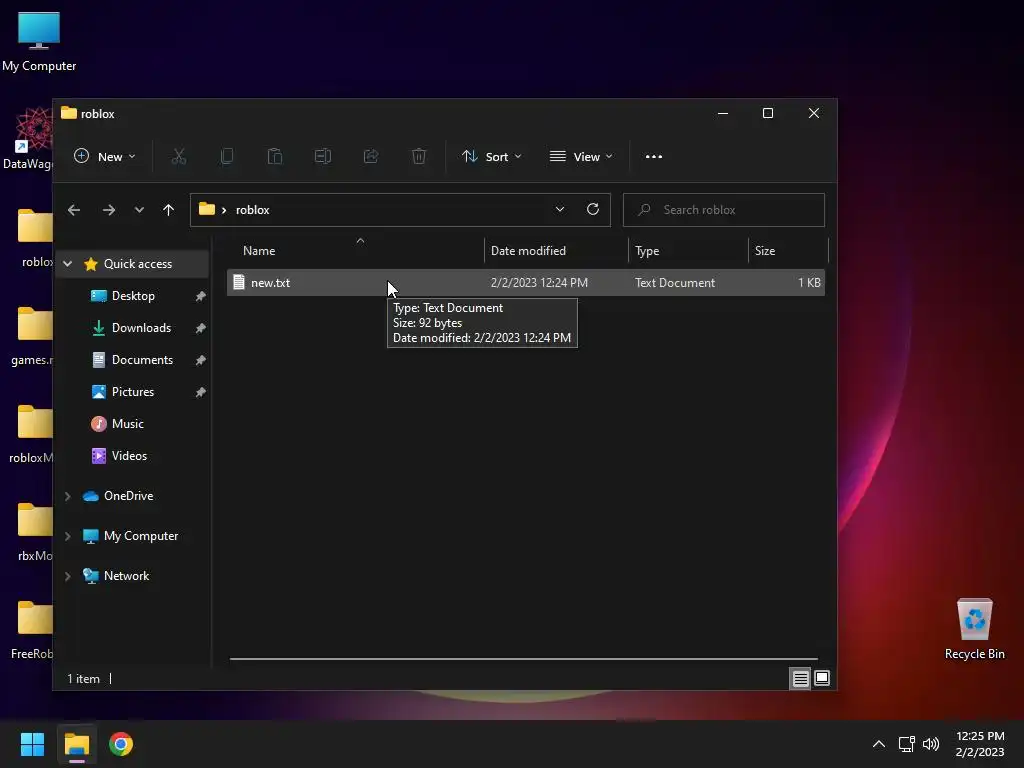1024x768 pixels.
Task: Open the See more ellipsis menu
Action: pyautogui.click(x=654, y=157)
